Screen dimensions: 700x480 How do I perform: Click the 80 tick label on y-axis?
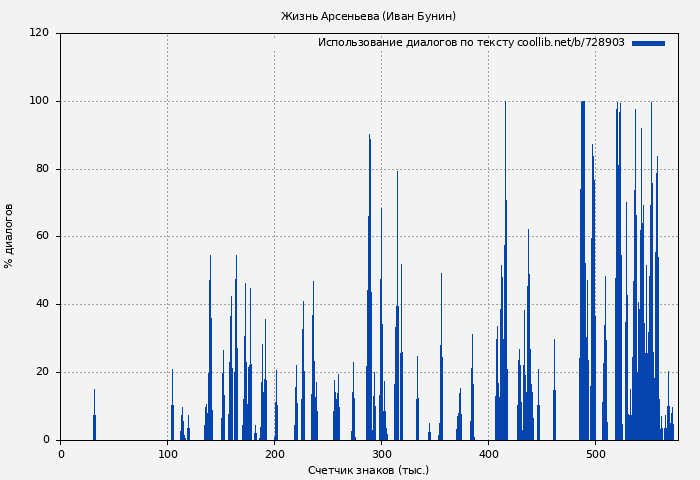(42, 169)
